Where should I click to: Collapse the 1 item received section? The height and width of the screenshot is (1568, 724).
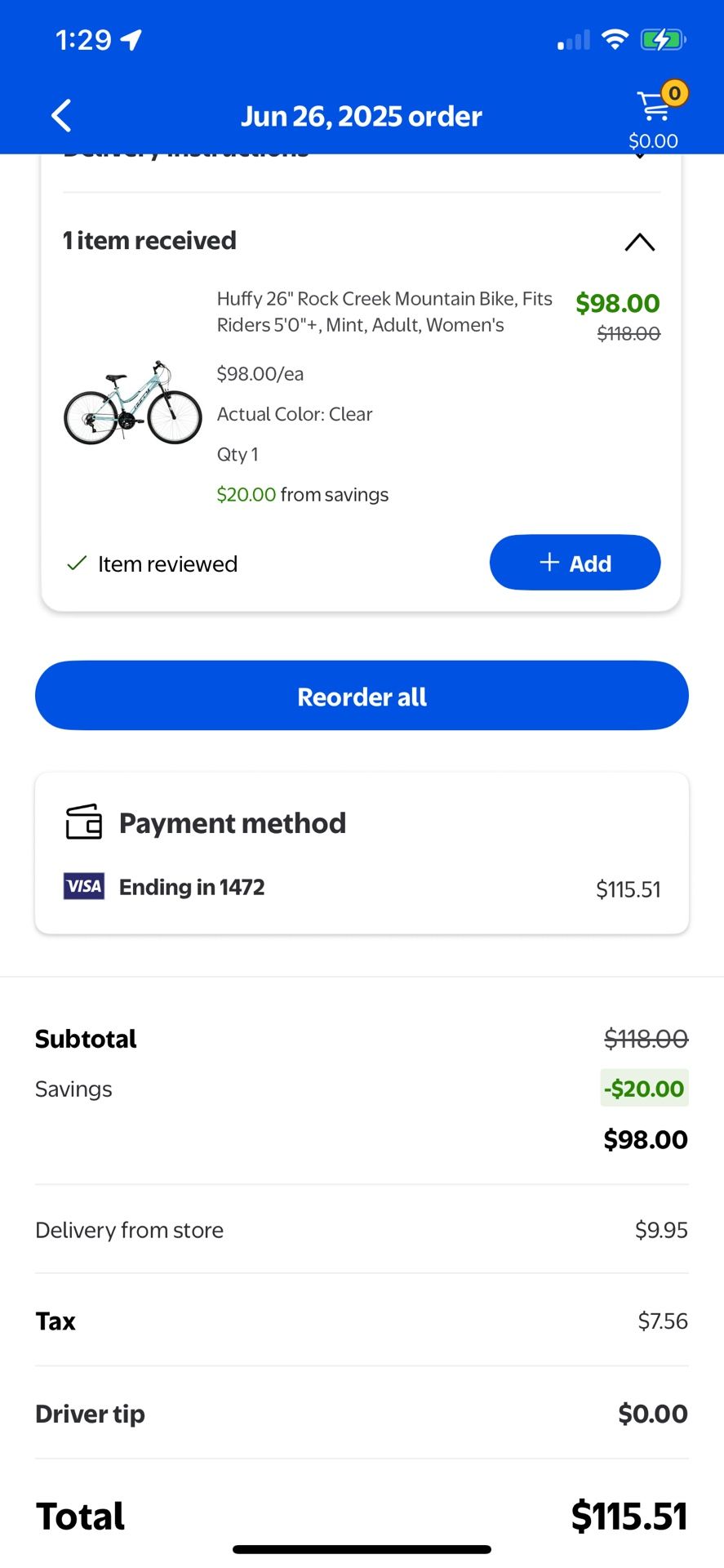point(640,242)
